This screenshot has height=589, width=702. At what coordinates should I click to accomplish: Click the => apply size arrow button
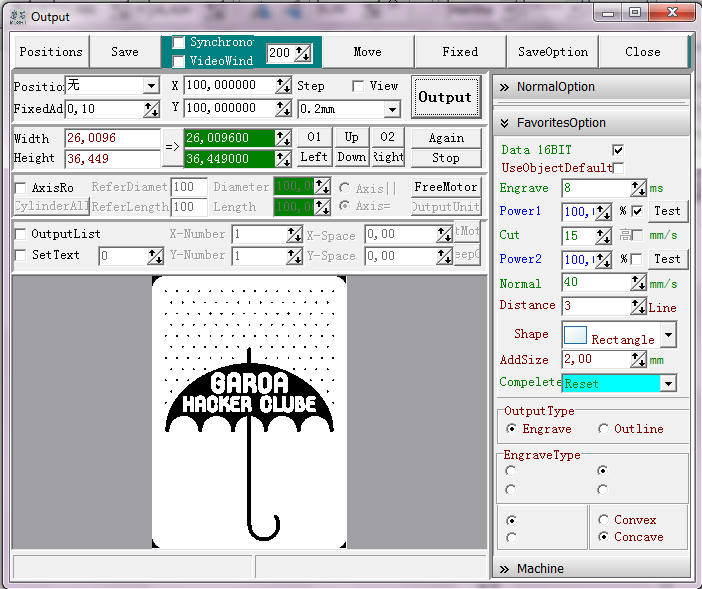tap(172, 148)
